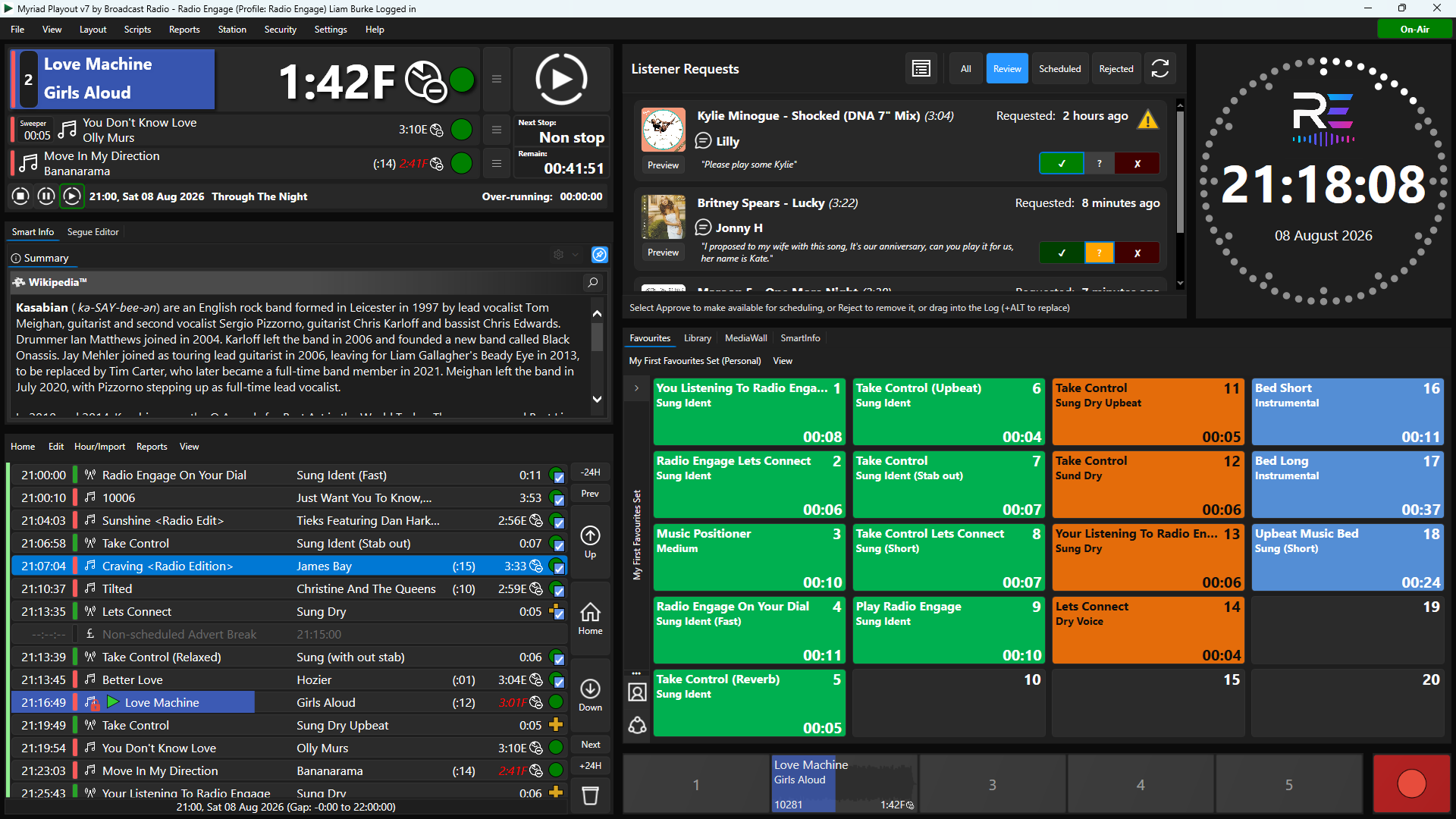This screenshot has height=819, width=1456.
Task: Delete selected log item with trash icon
Action: [x=590, y=795]
